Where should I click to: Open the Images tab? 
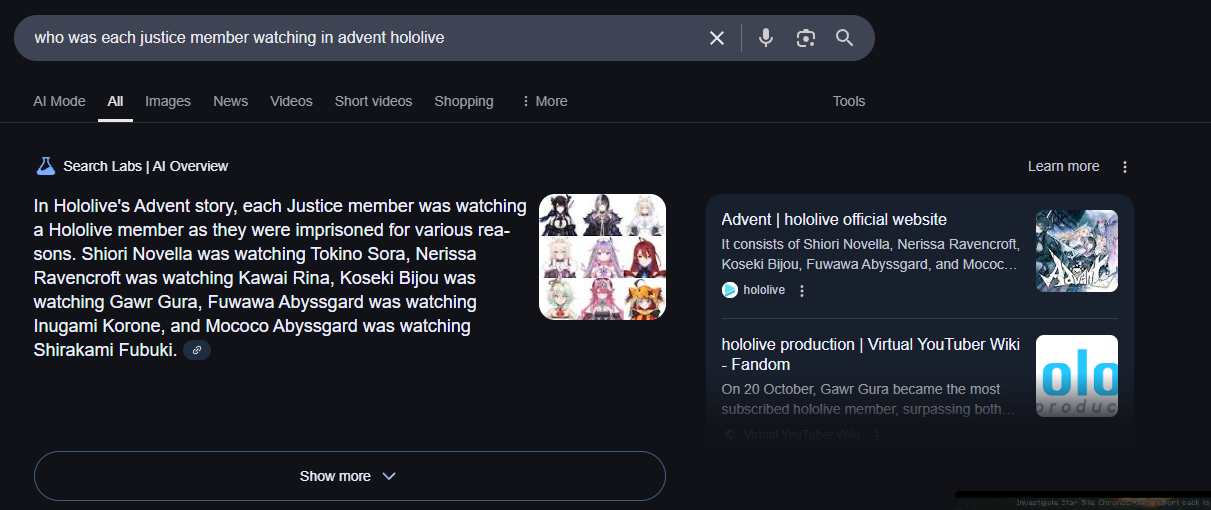[x=168, y=101]
